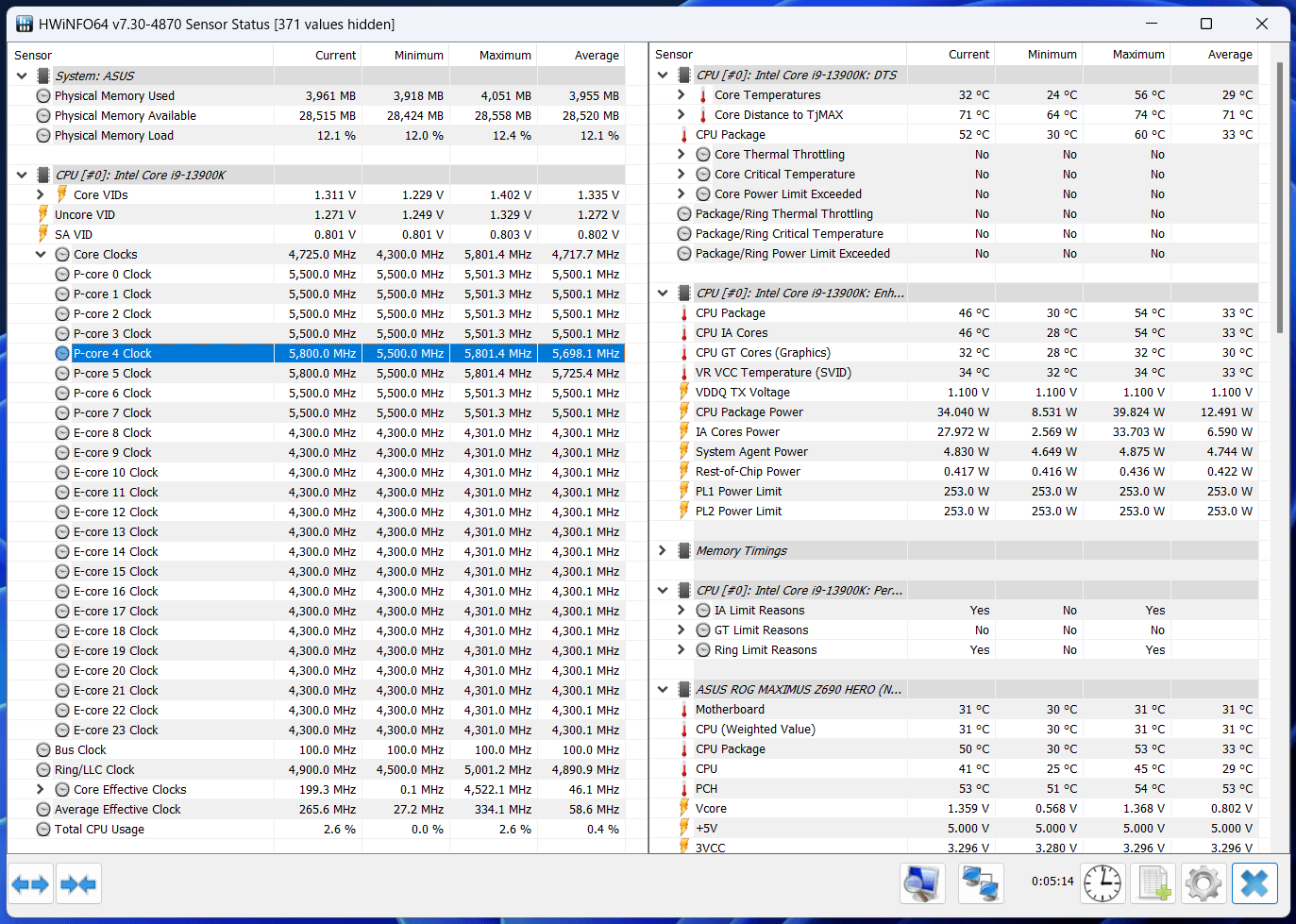Select Average Effective Clock row
1296x924 pixels.
click(316, 809)
